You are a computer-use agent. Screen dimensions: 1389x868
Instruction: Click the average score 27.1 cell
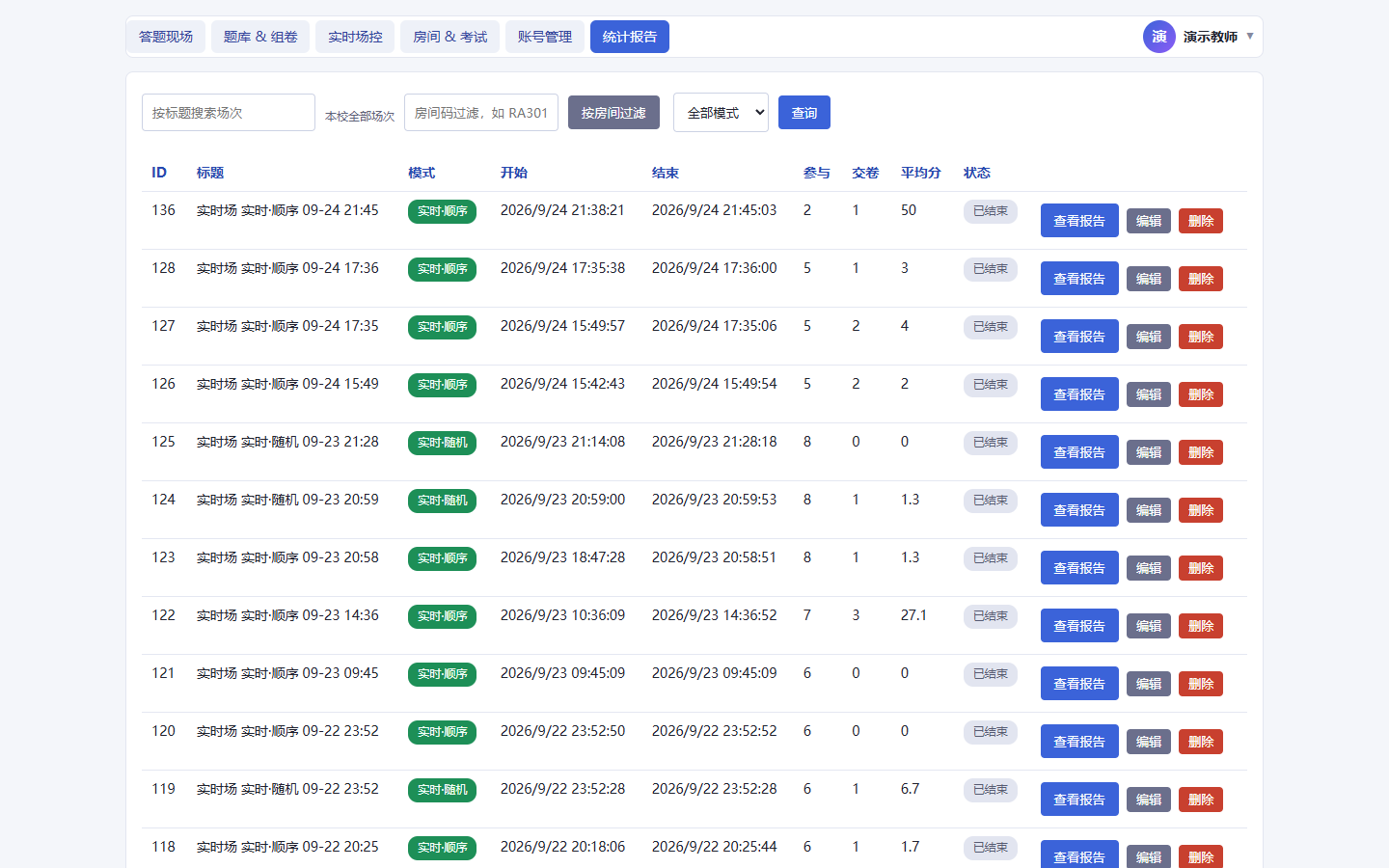tap(913, 615)
